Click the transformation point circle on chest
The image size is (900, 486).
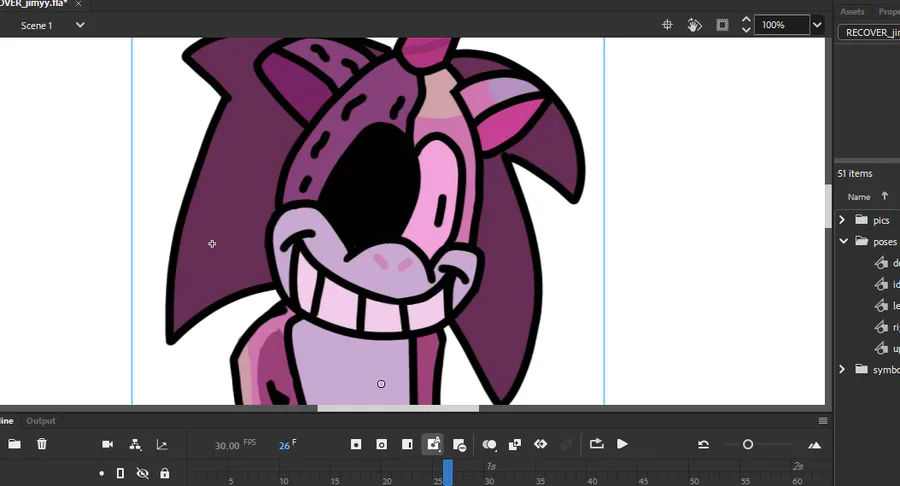381,384
